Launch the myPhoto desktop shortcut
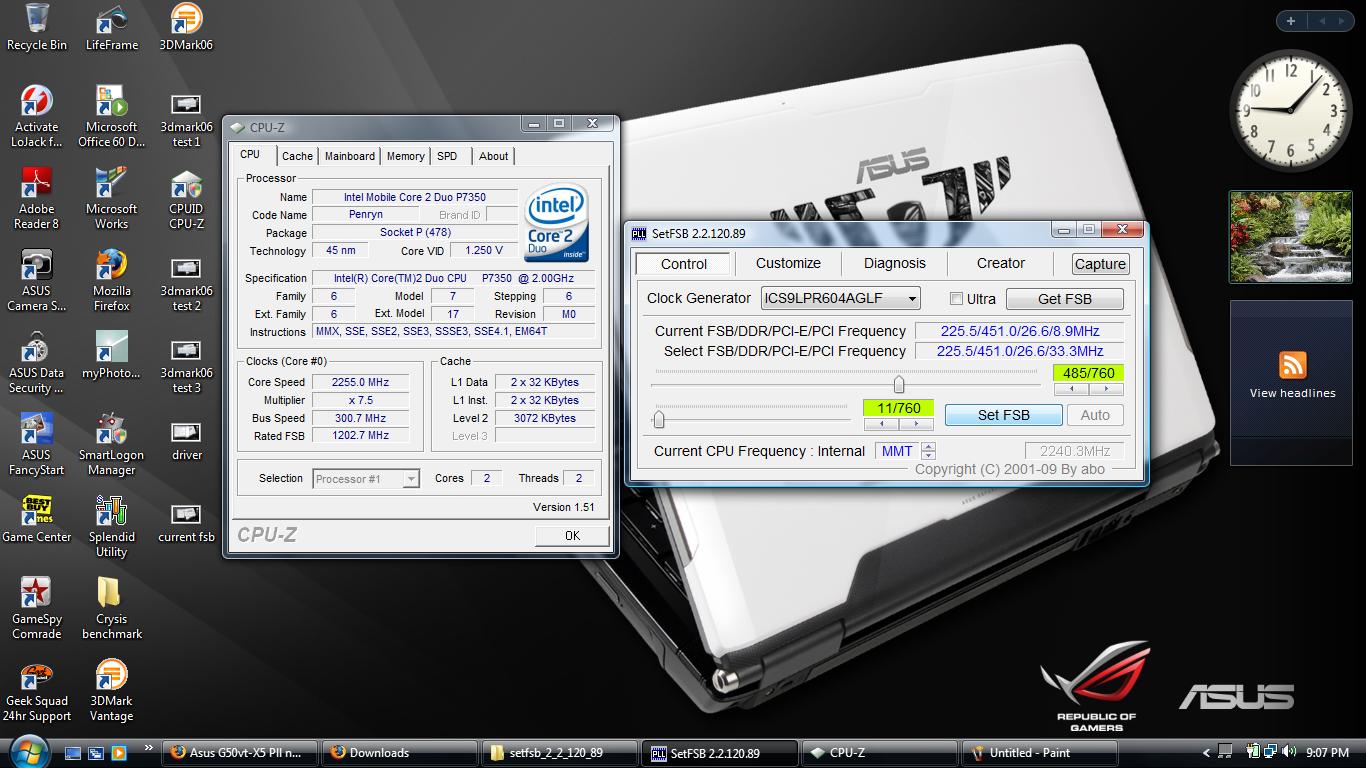This screenshot has height=768, width=1366. pos(112,355)
